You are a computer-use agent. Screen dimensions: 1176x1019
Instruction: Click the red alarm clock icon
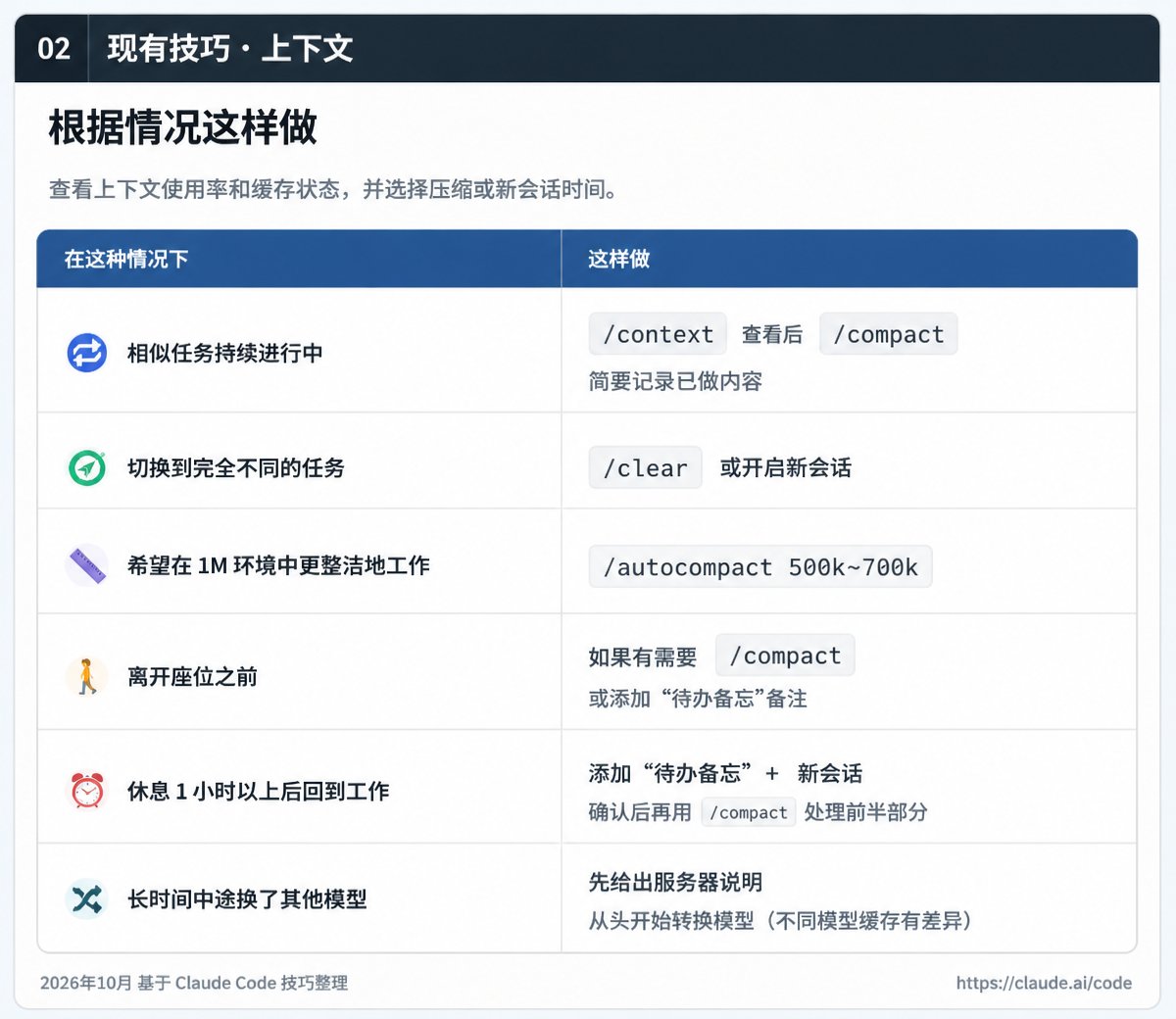pos(86,790)
